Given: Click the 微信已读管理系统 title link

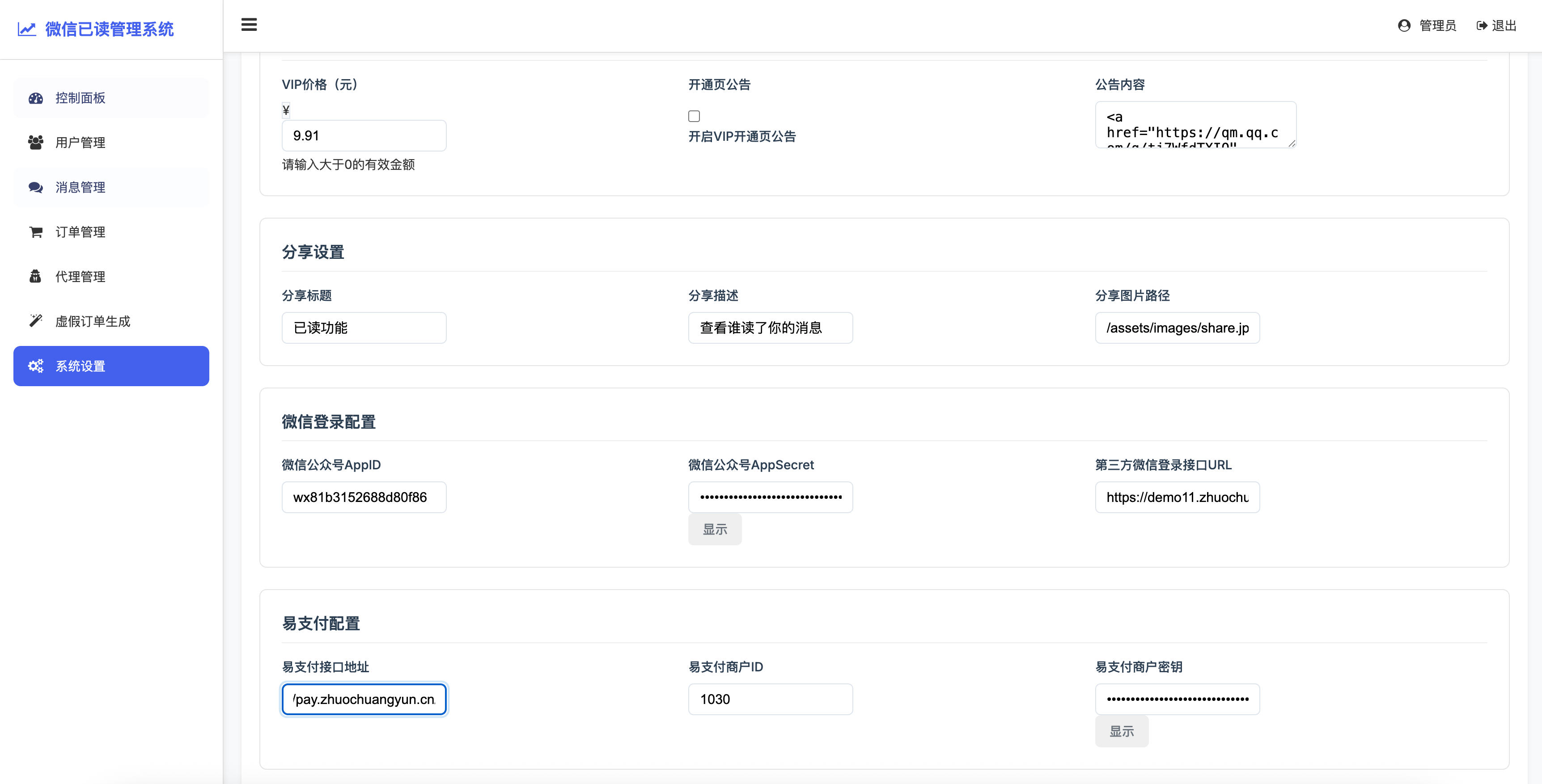Looking at the screenshot, I should 110,29.
